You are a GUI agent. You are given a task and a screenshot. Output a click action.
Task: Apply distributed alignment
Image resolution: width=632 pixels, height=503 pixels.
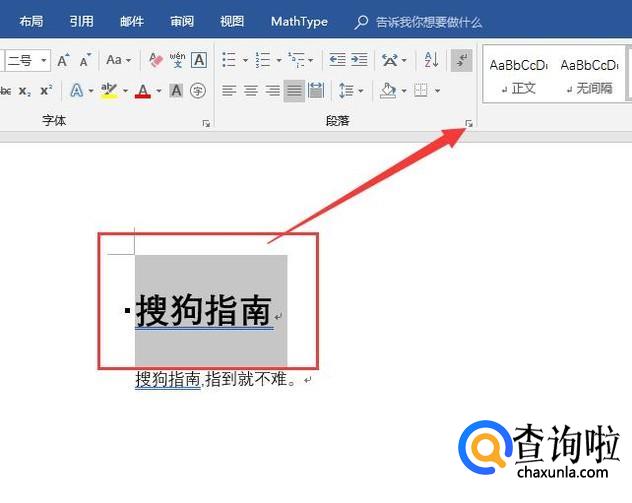pyautogui.click(x=316, y=91)
